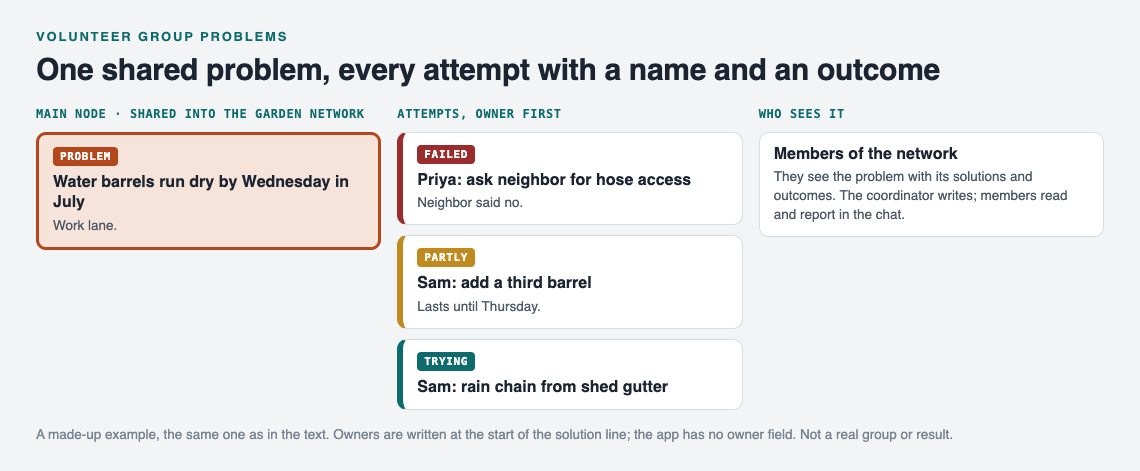
Task: Click the 'Main node' column header
Action: coord(200,114)
